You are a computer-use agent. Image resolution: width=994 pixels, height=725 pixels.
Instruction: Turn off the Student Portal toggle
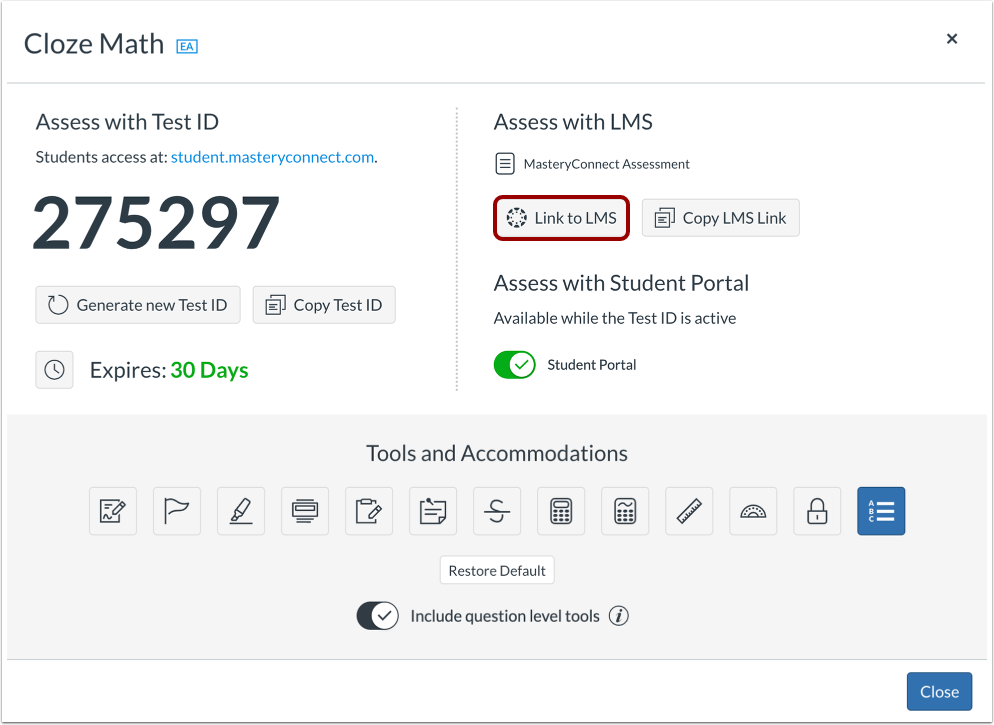515,364
